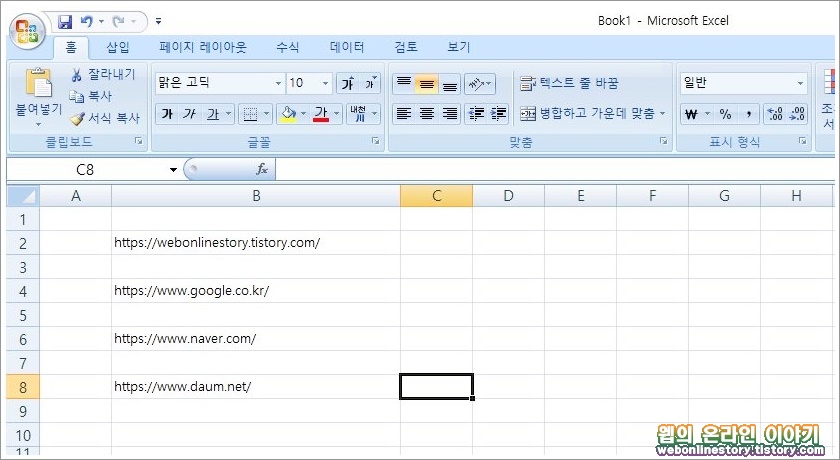Copy selection with 복사
This screenshot has width=840, height=460.
[91, 96]
